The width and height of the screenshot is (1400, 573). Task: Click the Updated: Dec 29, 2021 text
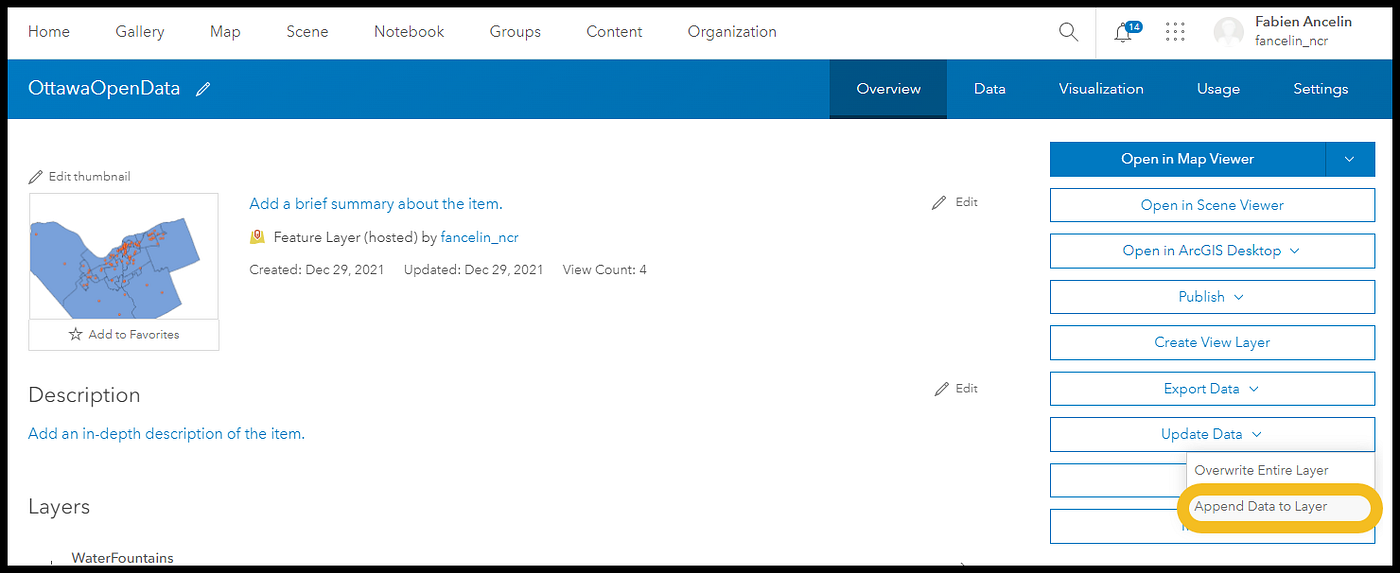(474, 270)
